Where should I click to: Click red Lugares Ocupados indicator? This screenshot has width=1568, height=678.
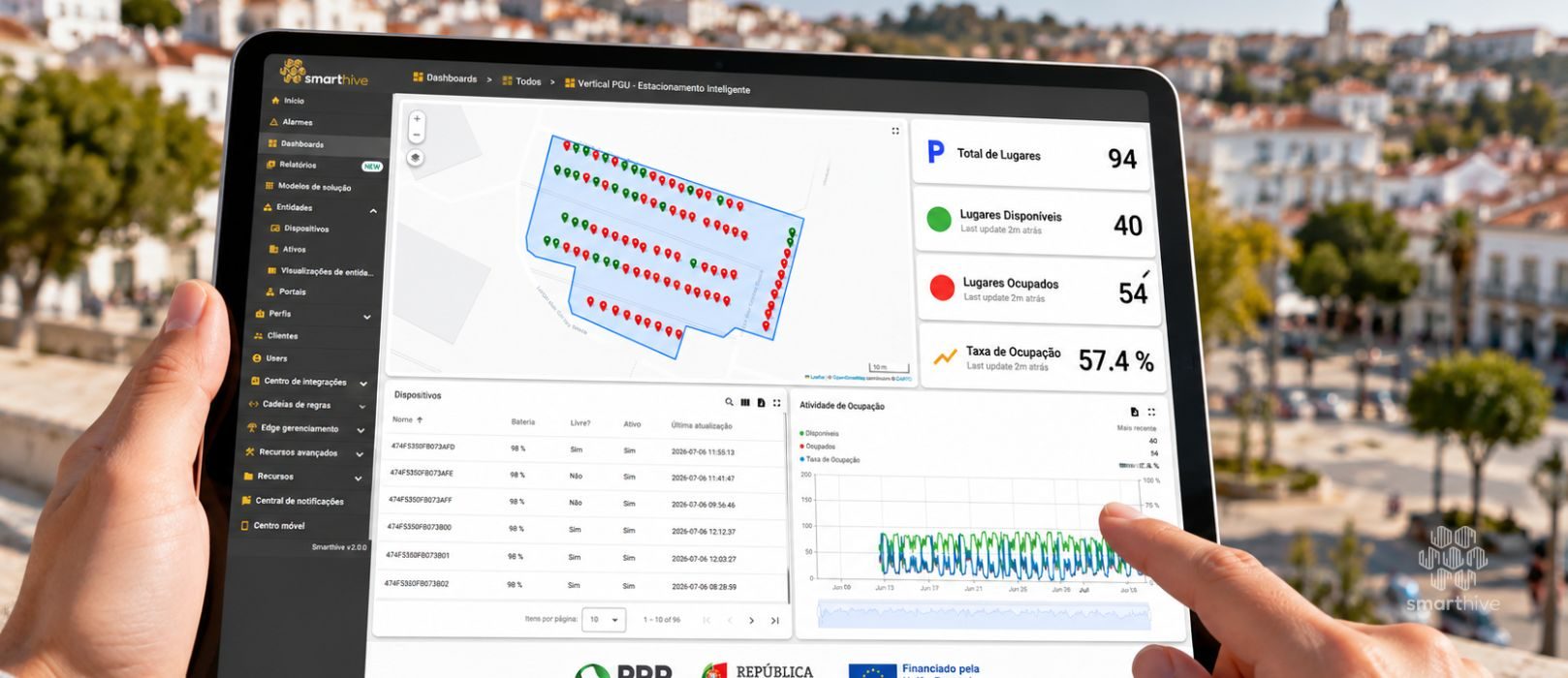coord(942,287)
